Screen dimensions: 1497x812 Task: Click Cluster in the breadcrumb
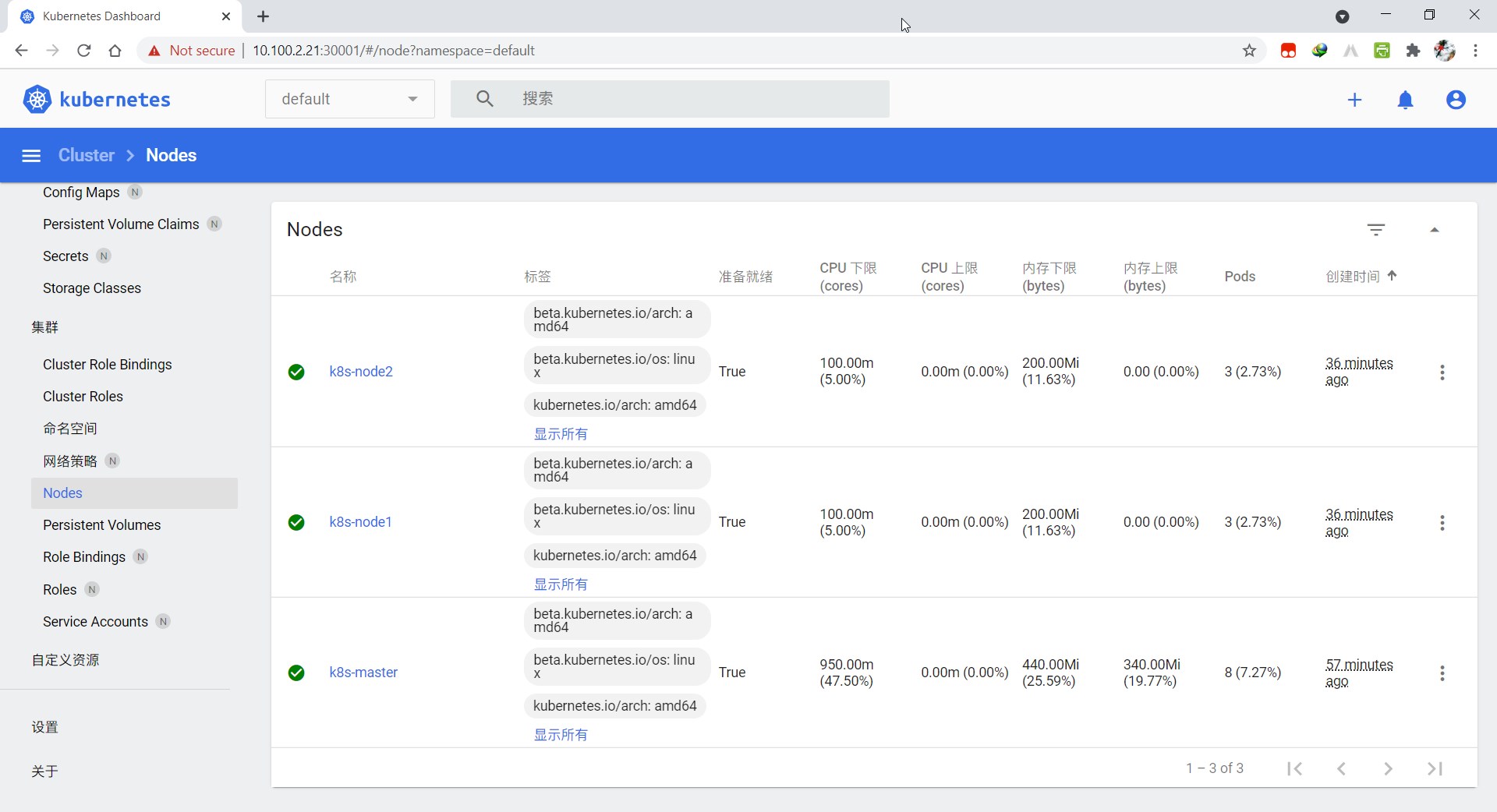tap(87, 155)
